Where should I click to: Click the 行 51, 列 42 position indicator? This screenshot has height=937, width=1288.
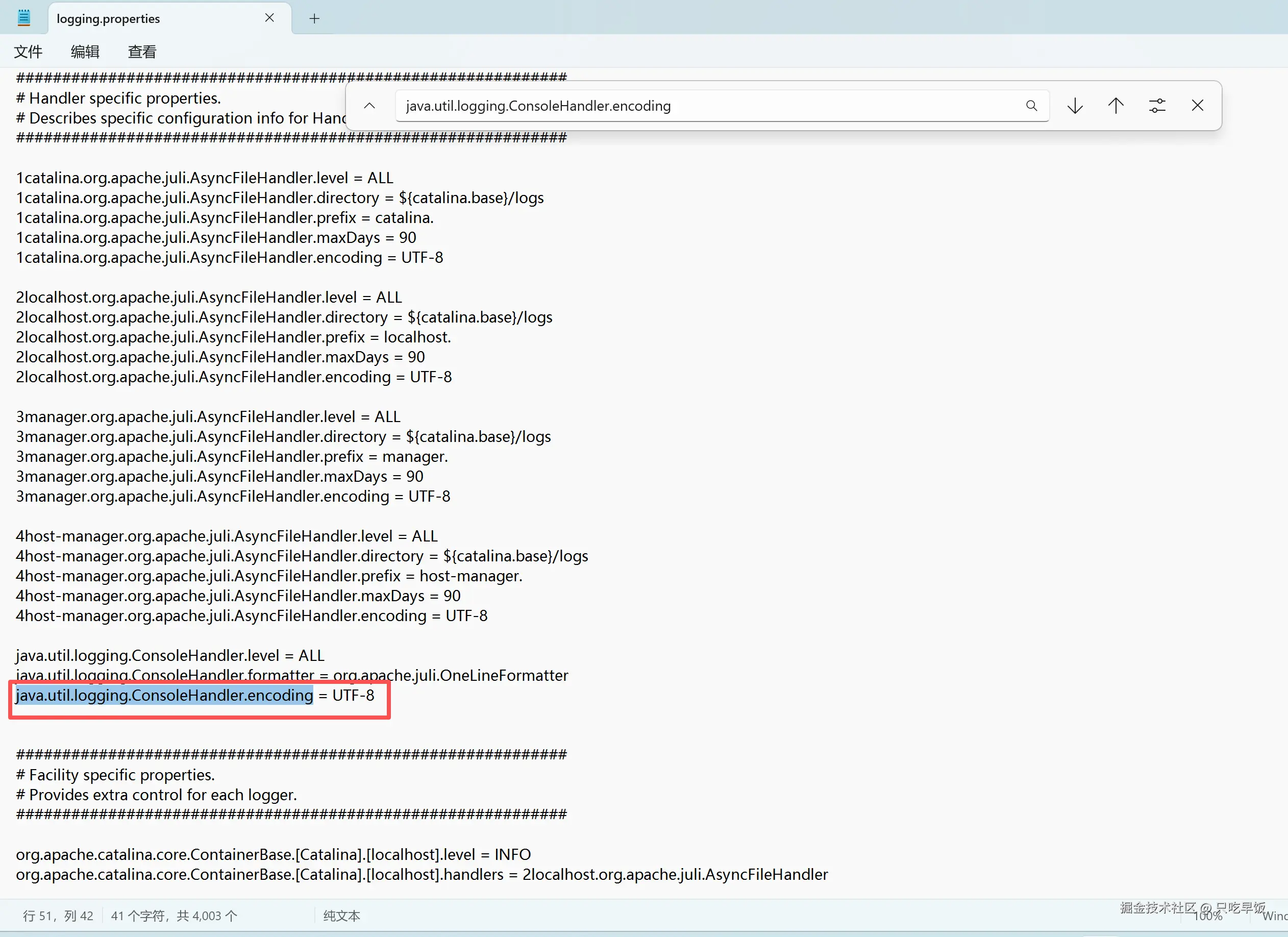[x=58, y=916]
